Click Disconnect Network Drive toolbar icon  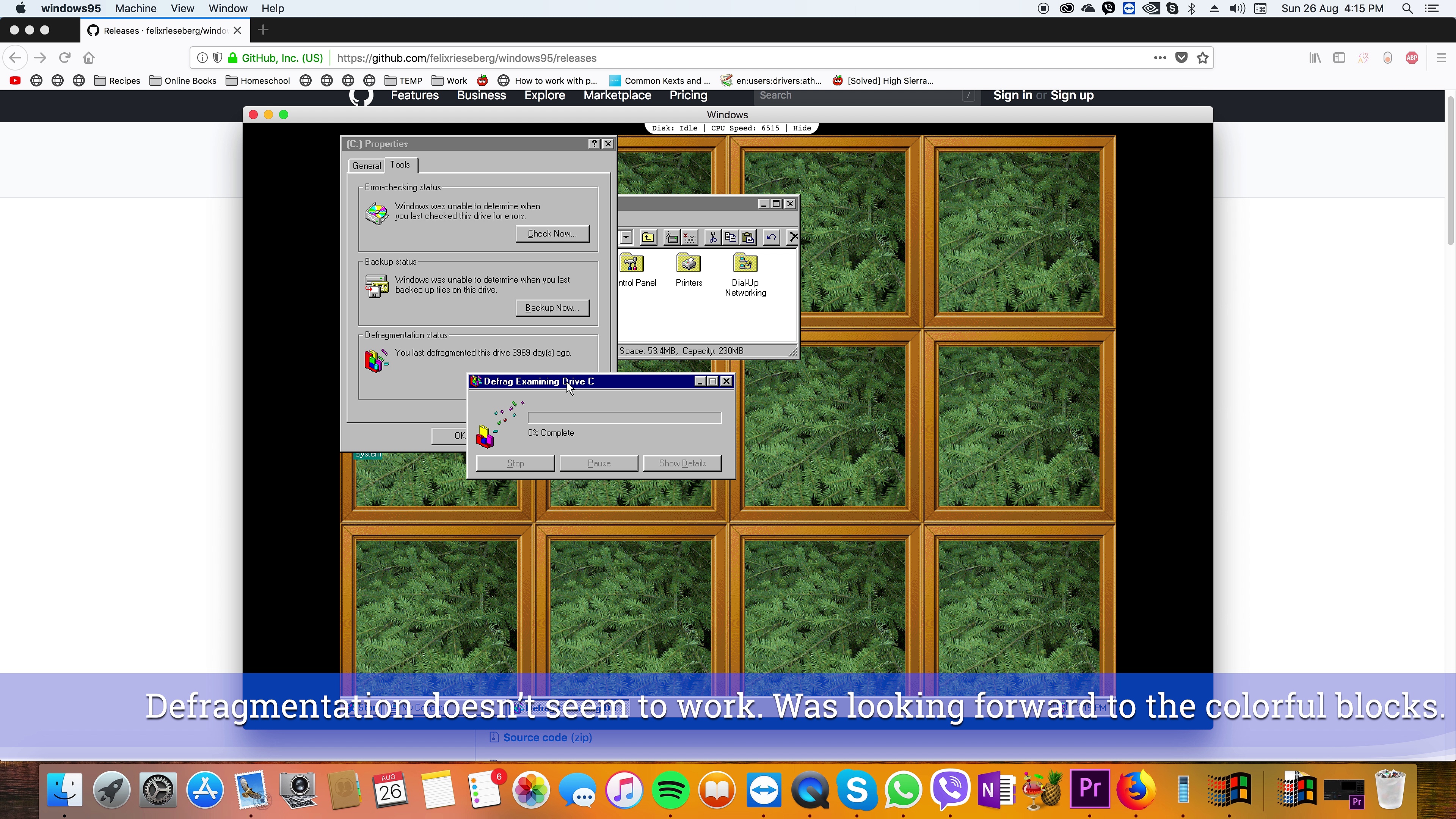690,237
